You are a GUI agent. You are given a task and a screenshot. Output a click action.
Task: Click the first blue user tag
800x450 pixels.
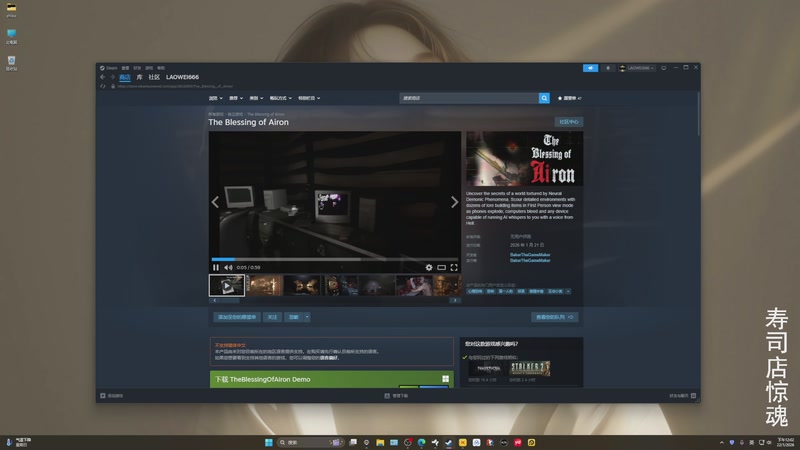click(x=474, y=291)
